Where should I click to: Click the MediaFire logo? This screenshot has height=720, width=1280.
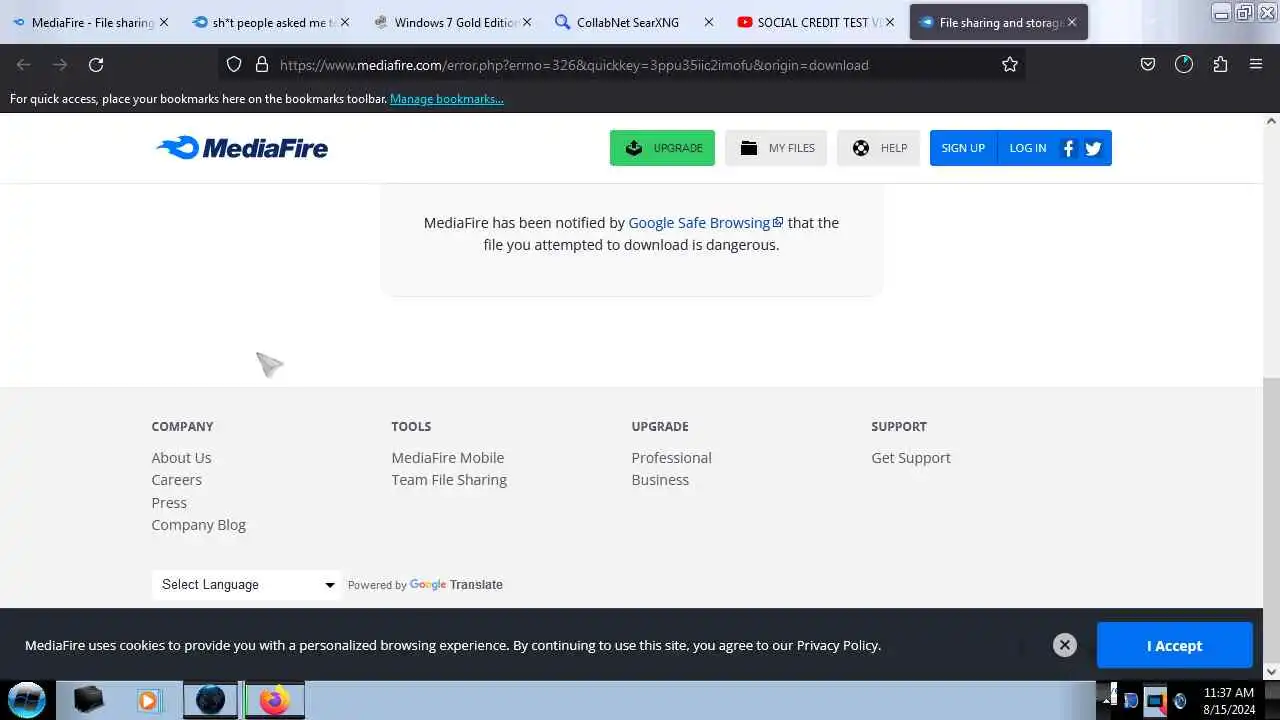[x=242, y=148]
